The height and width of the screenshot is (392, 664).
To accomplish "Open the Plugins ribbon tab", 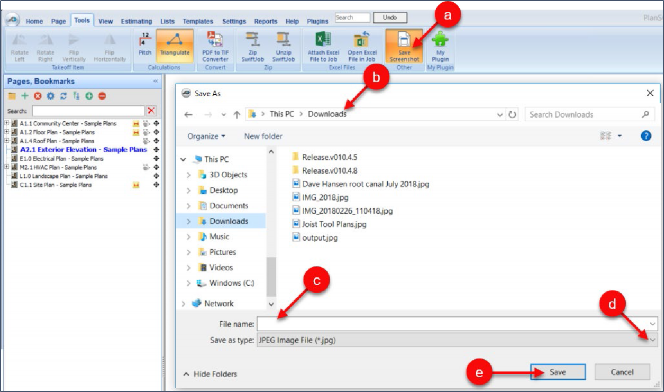I will 317,21.
